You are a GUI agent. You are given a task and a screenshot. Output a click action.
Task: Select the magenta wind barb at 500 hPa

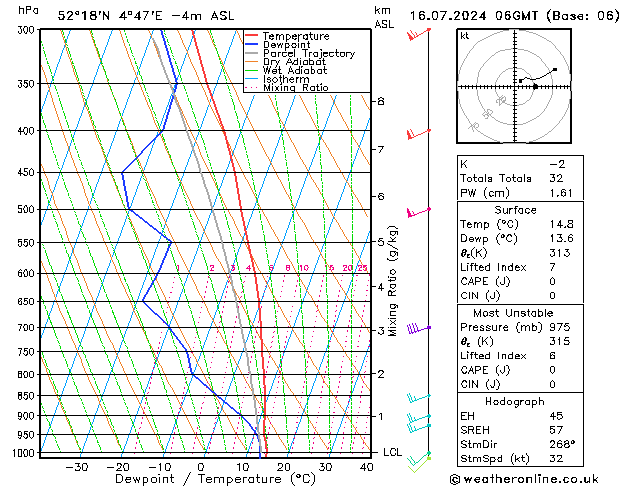[417, 212]
